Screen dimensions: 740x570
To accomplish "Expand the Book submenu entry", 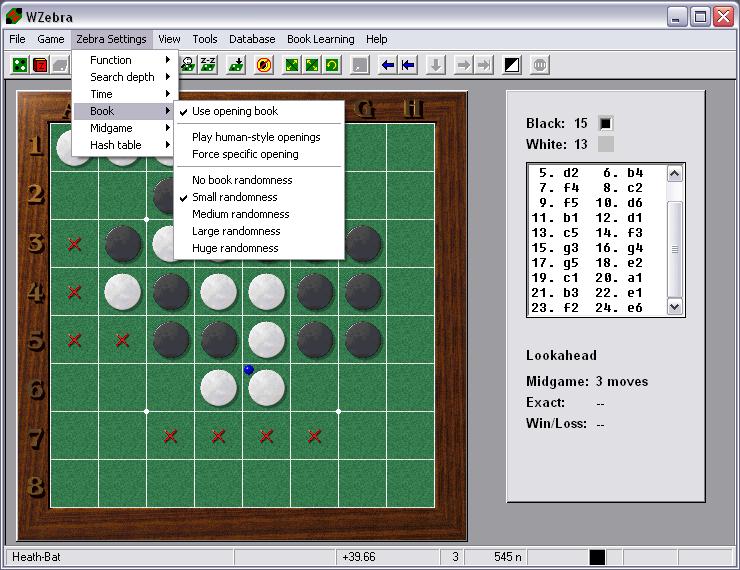I will pyautogui.click(x=125, y=111).
